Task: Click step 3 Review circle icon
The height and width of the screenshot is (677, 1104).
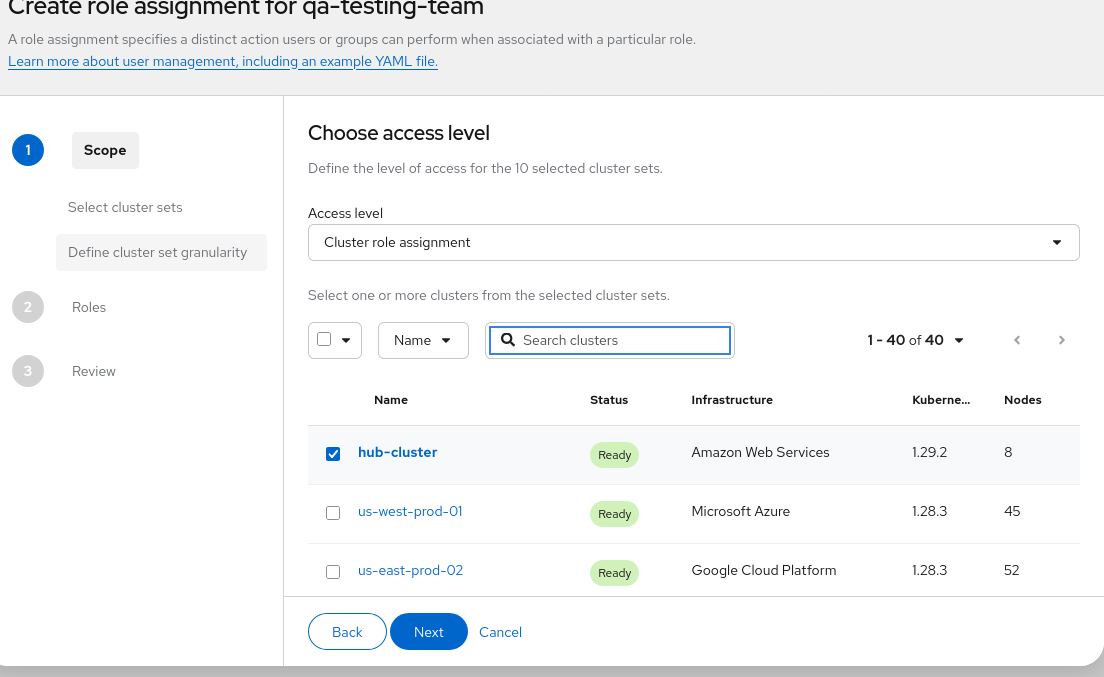Action: click(28, 371)
